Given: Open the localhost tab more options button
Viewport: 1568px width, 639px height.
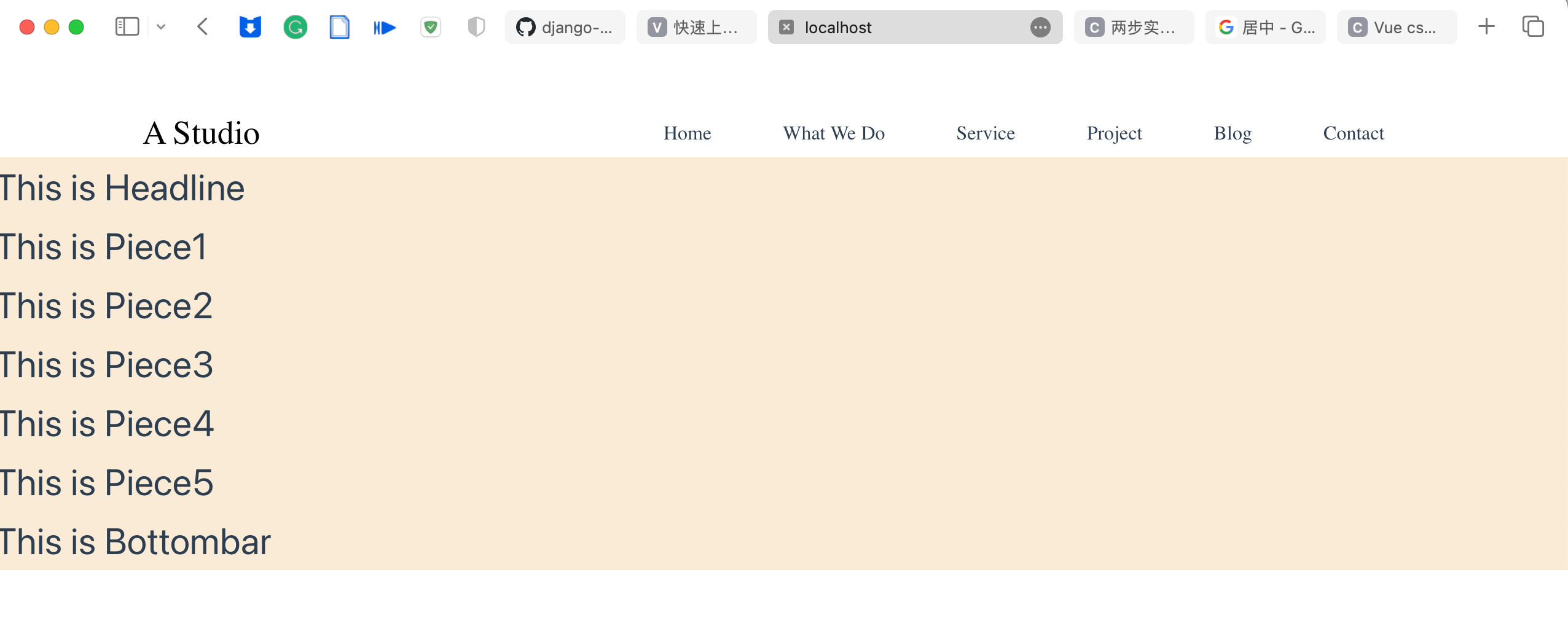Looking at the screenshot, I should point(1040,27).
